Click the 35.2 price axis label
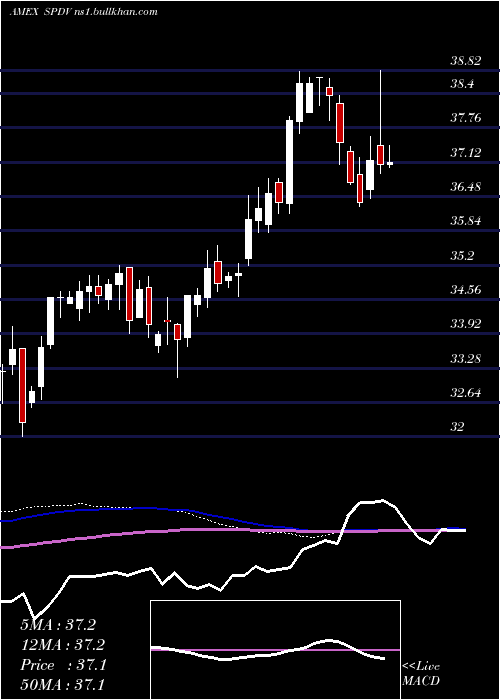Screen dimensions: 500x700 pyautogui.click(x=462, y=255)
